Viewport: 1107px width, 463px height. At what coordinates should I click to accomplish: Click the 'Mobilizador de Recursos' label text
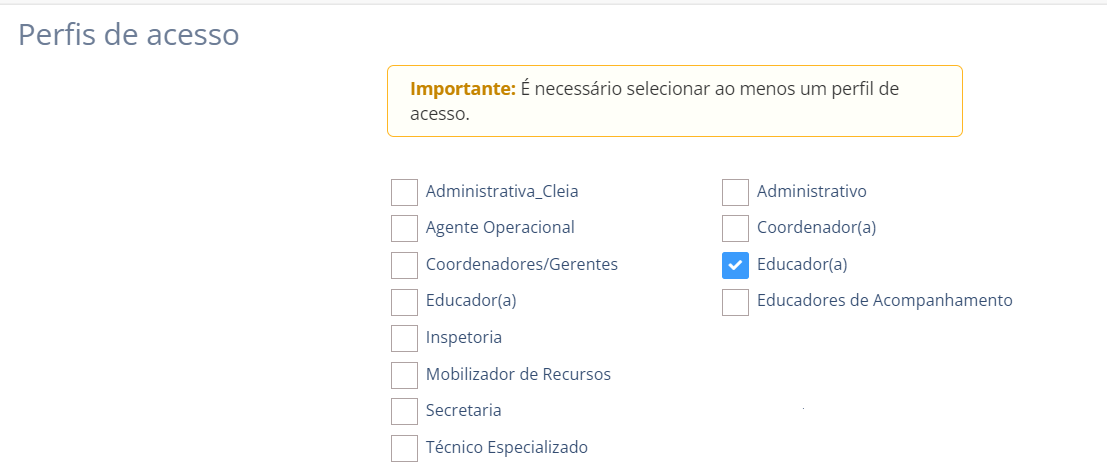[518, 375]
